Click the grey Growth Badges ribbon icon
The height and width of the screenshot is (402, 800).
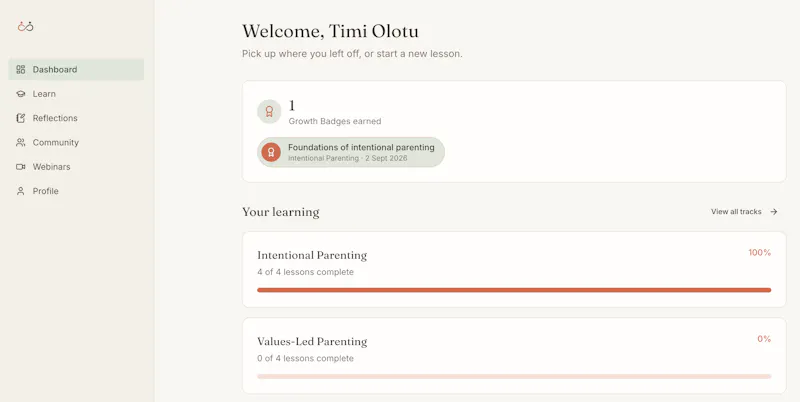[269, 111]
